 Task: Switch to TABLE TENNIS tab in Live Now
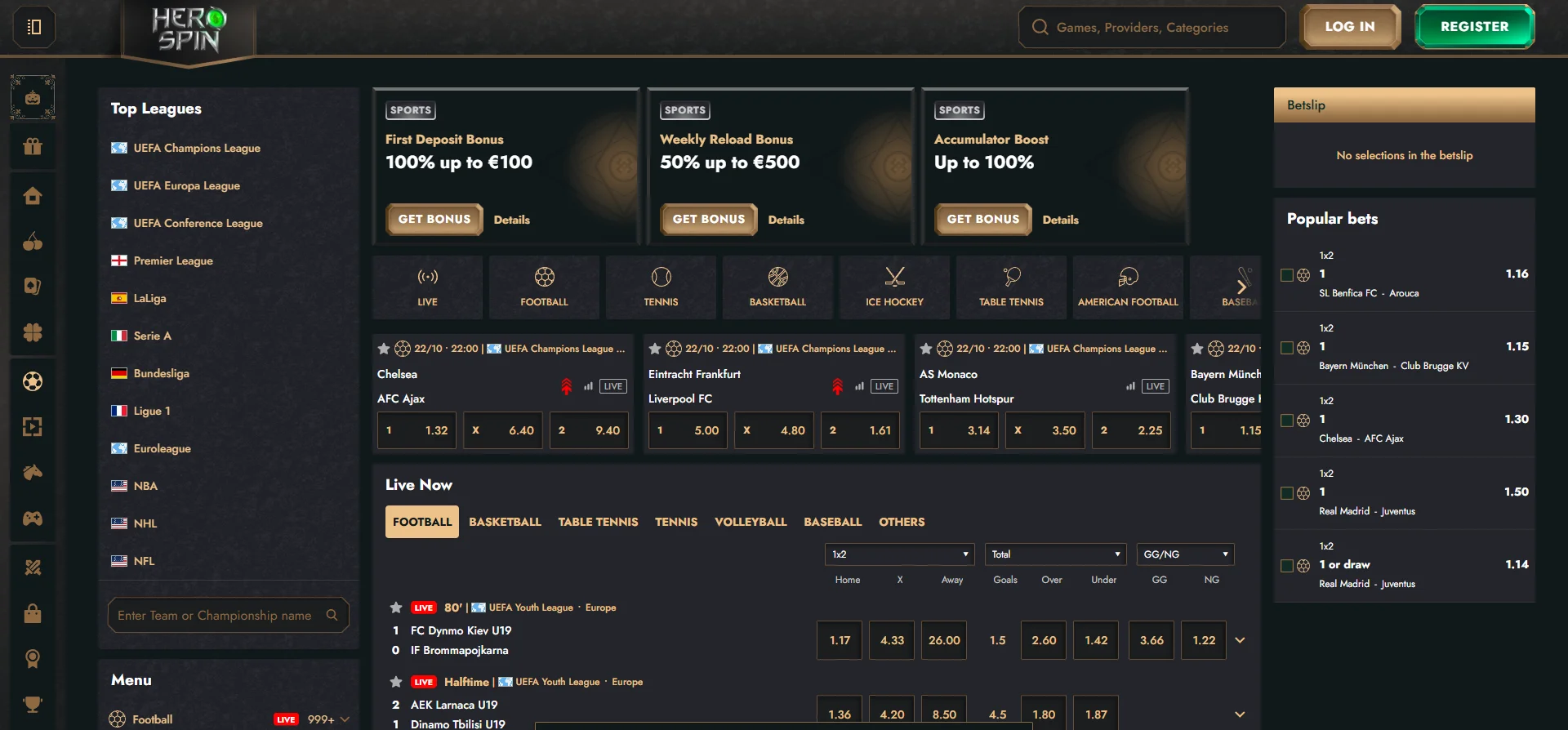click(598, 522)
